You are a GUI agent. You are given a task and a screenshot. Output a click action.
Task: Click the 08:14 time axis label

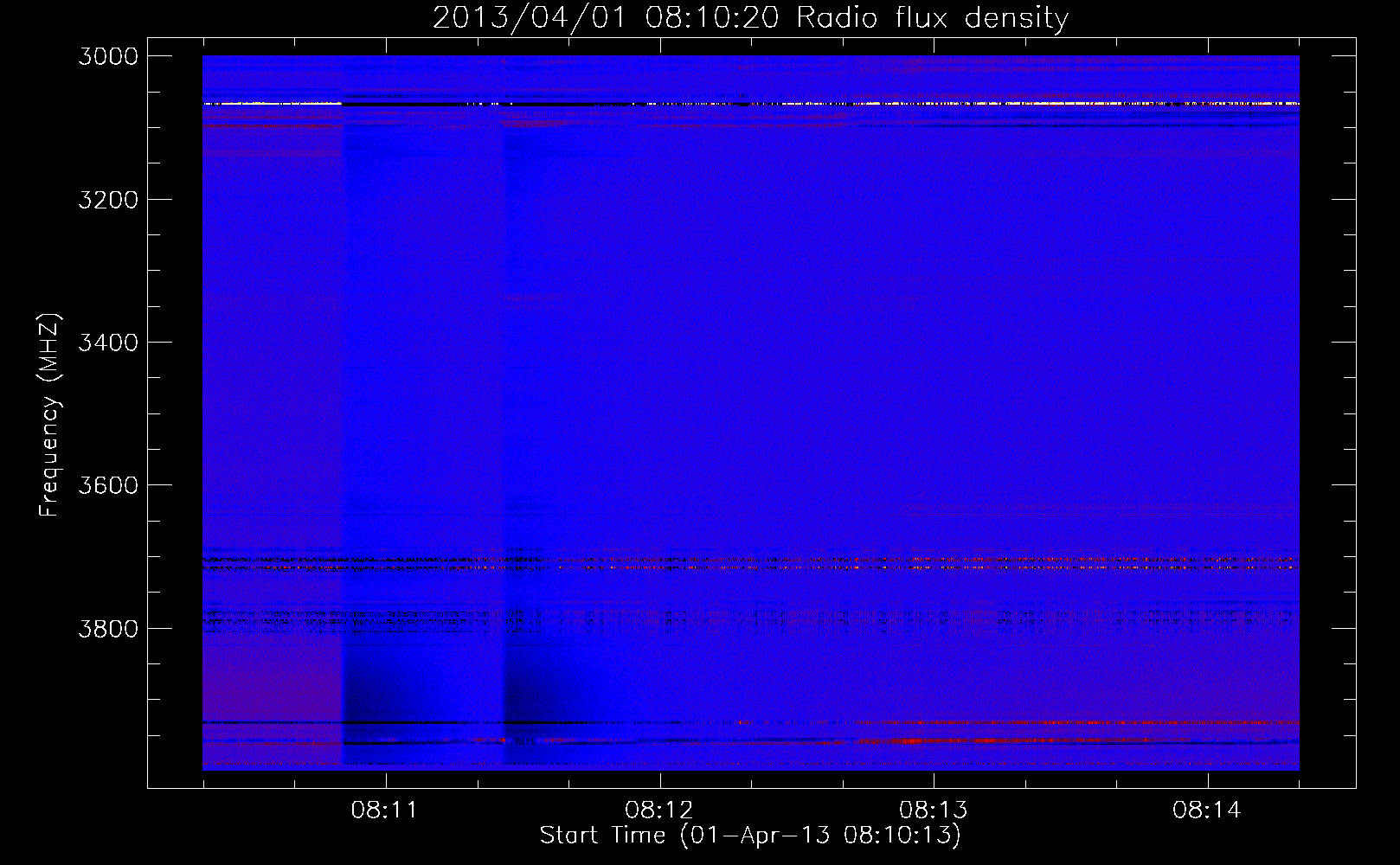click(x=1206, y=811)
